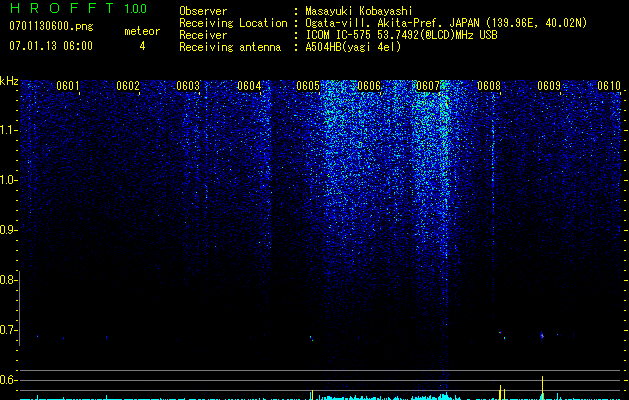Click the observer name Masayuki Kobayashi

[359, 11]
